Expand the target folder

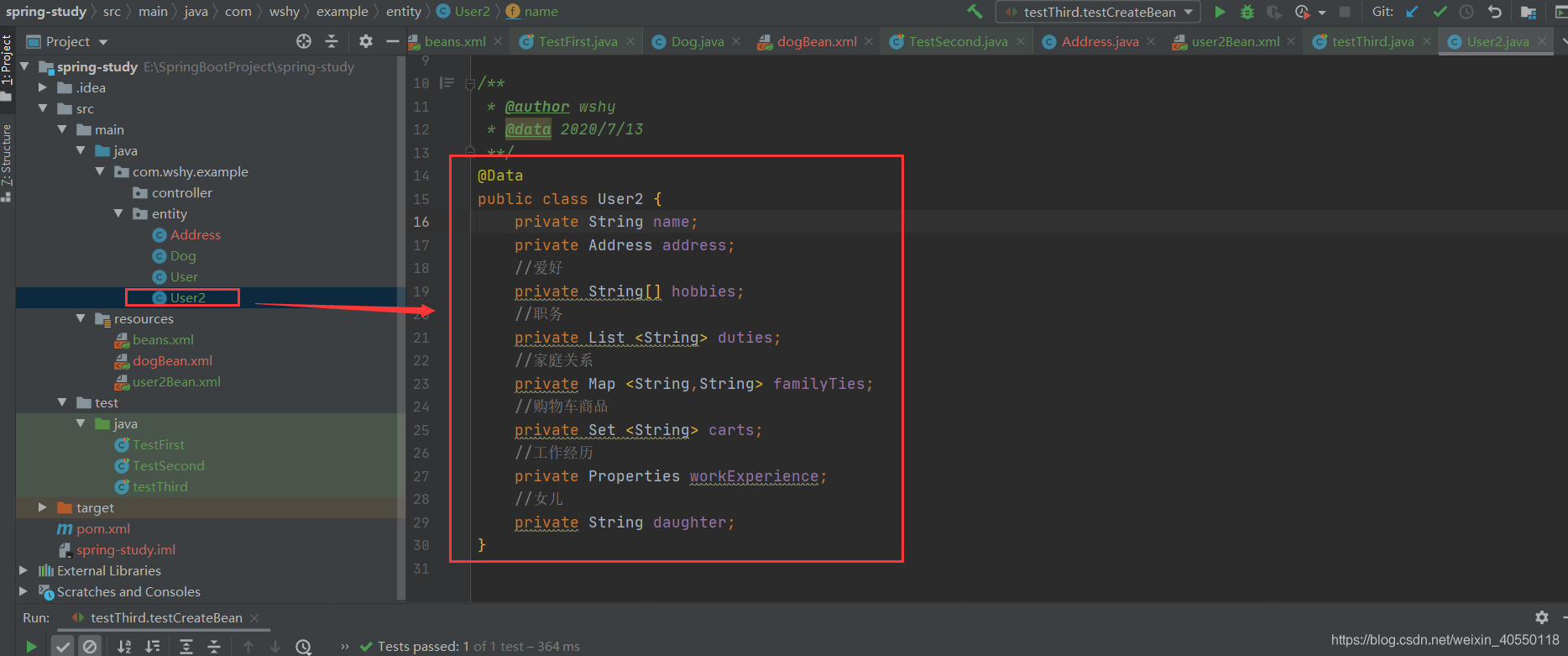[x=43, y=507]
